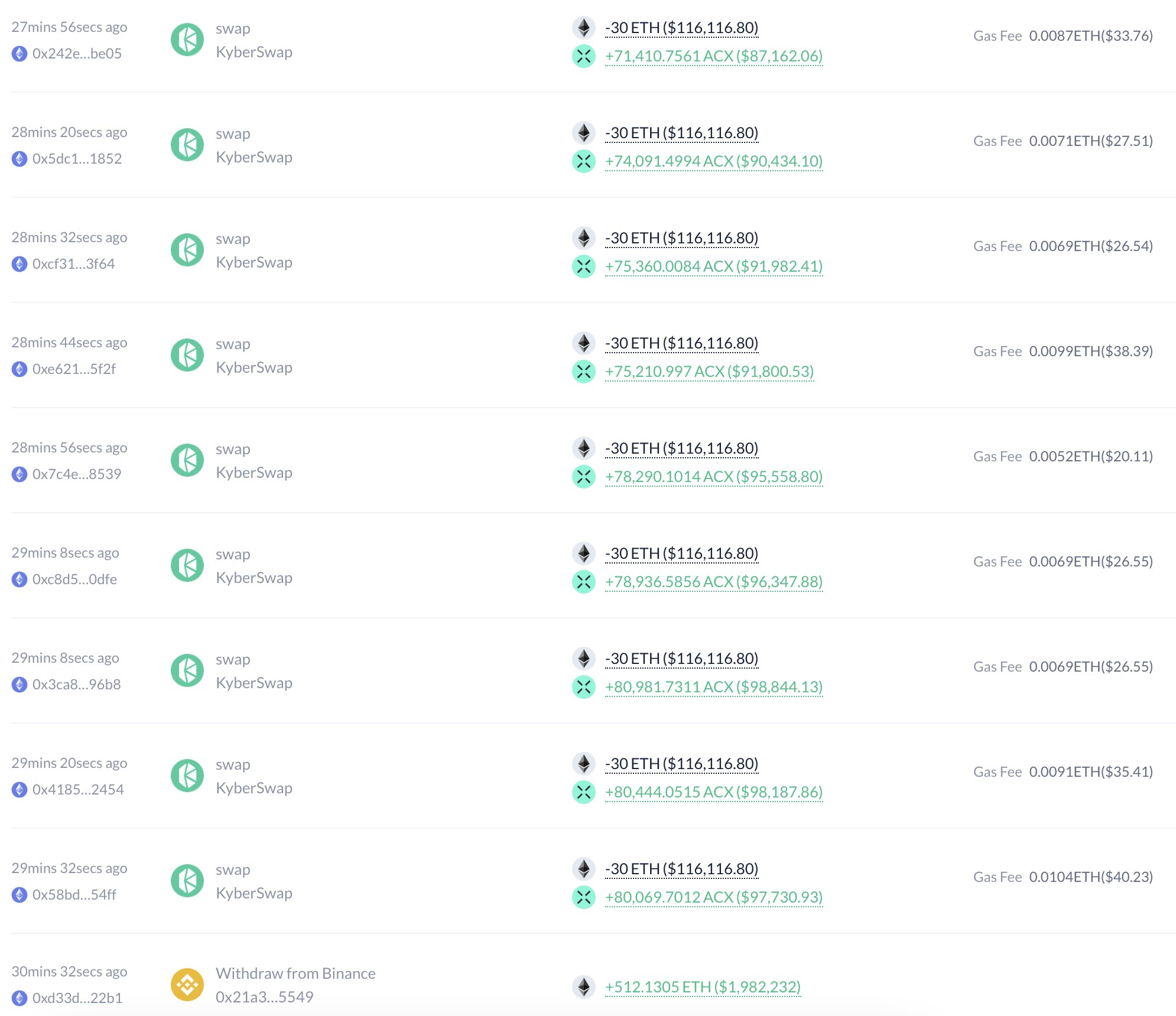This screenshot has height=1016, width=1176.
Task: Click Ethereum chain icon next to 0x5dc1...1852
Action: (x=20, y=159)
